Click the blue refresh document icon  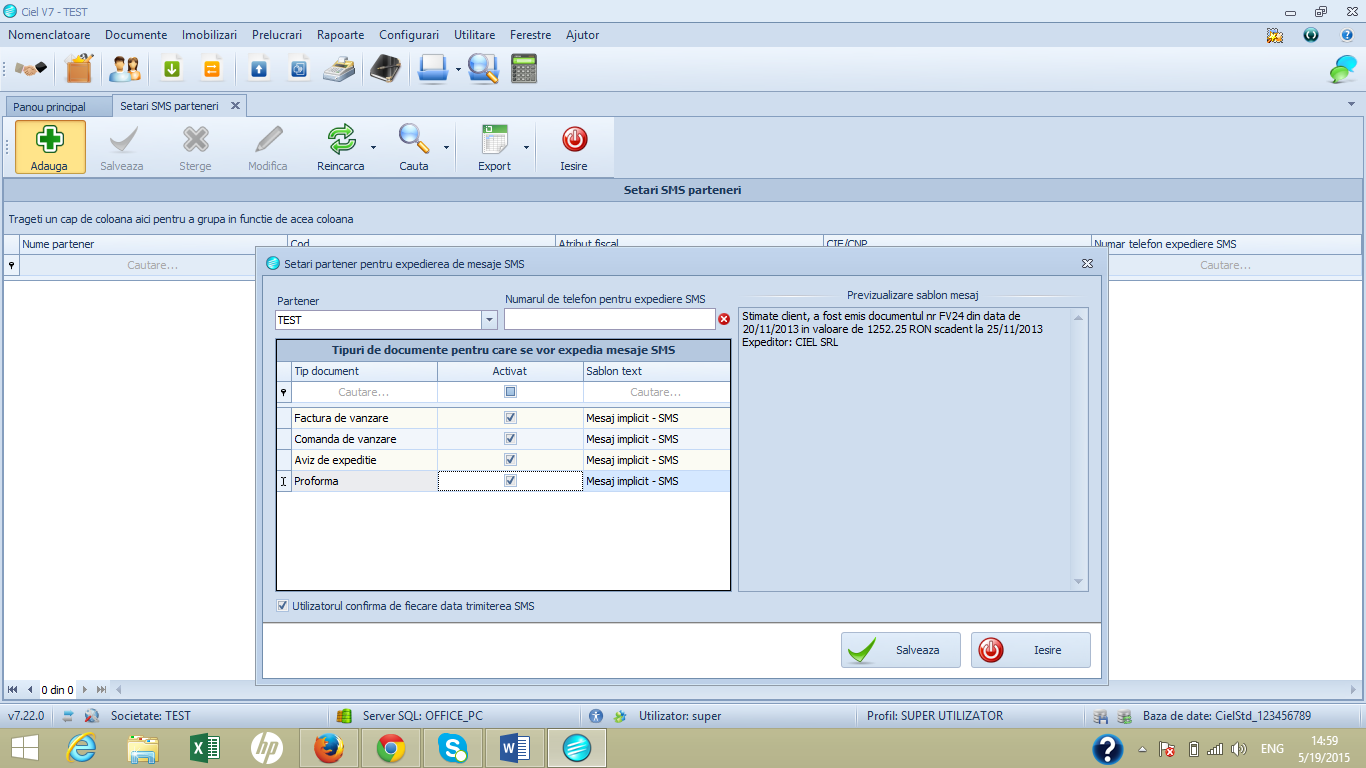click(x=299, y=69)
